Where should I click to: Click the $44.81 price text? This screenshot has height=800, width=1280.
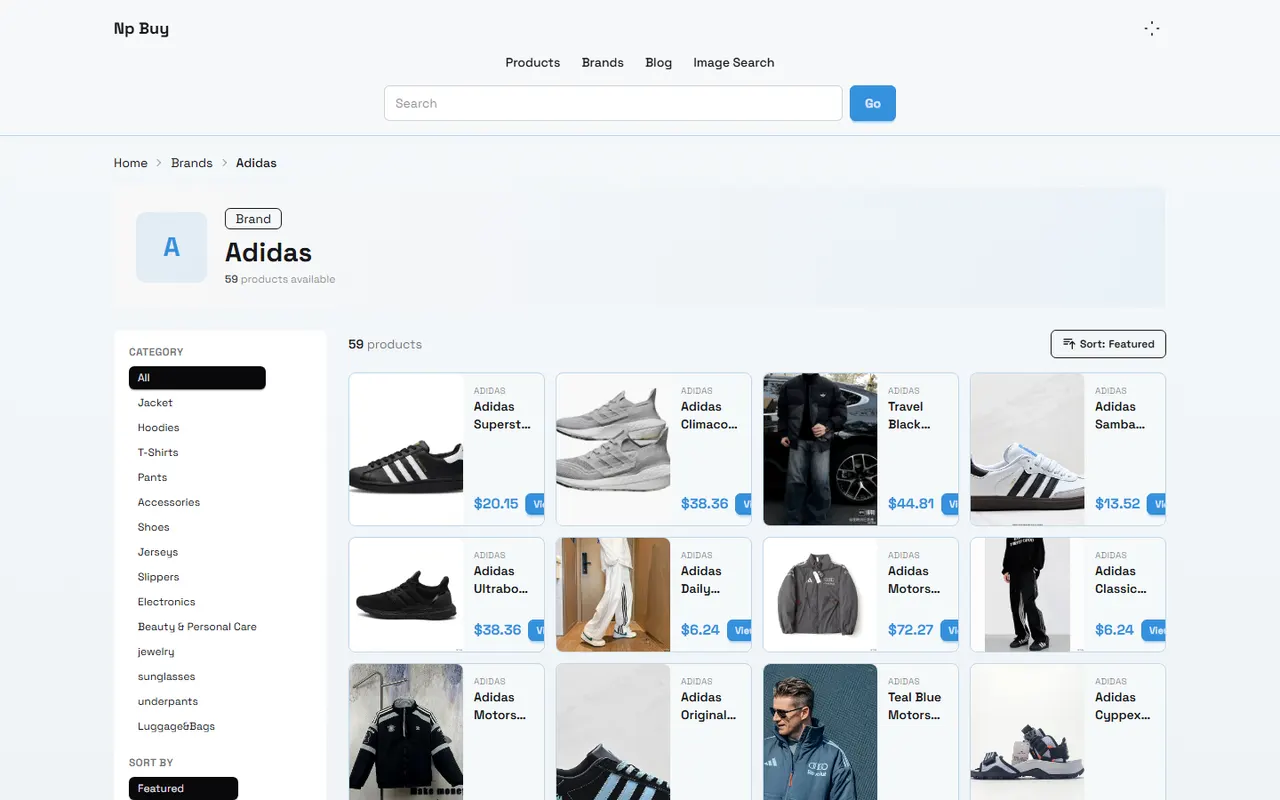pyautogui.click(x=911, y=504)
